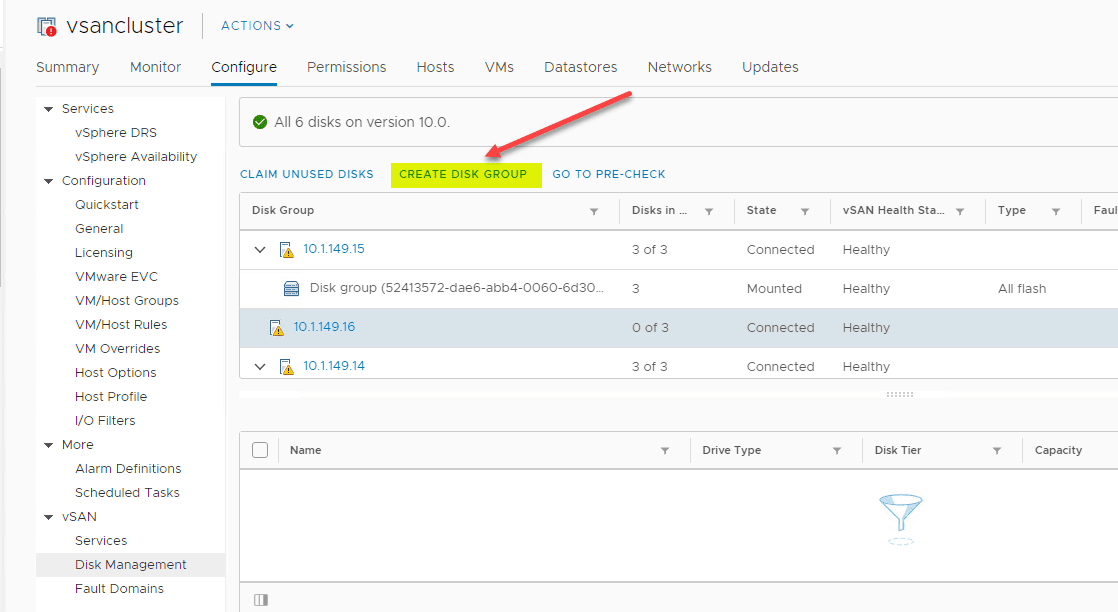Click CREATE DISK GROUP

[463, 174]
